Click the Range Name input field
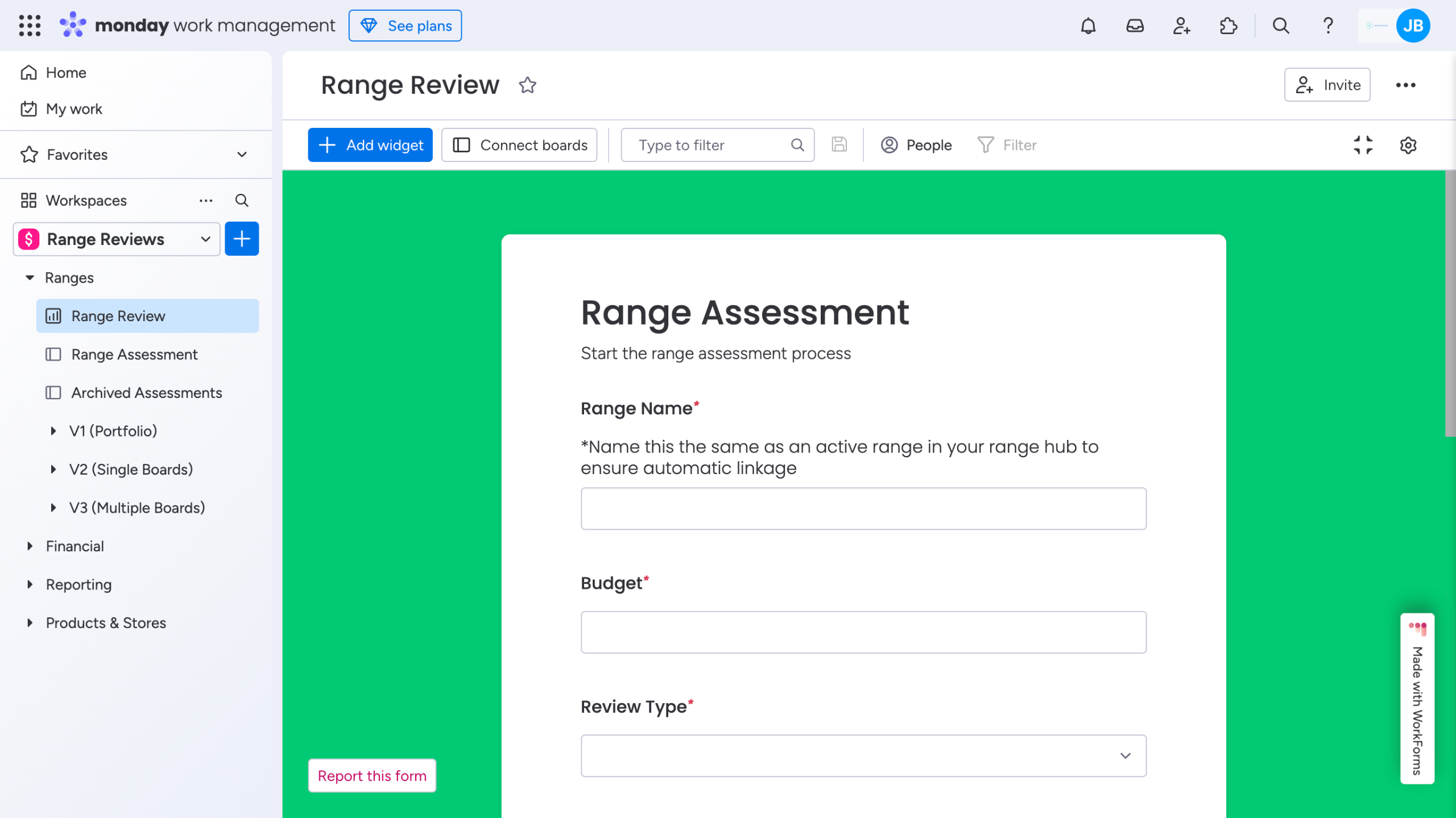1456x818 pixels. click(863, 509)
